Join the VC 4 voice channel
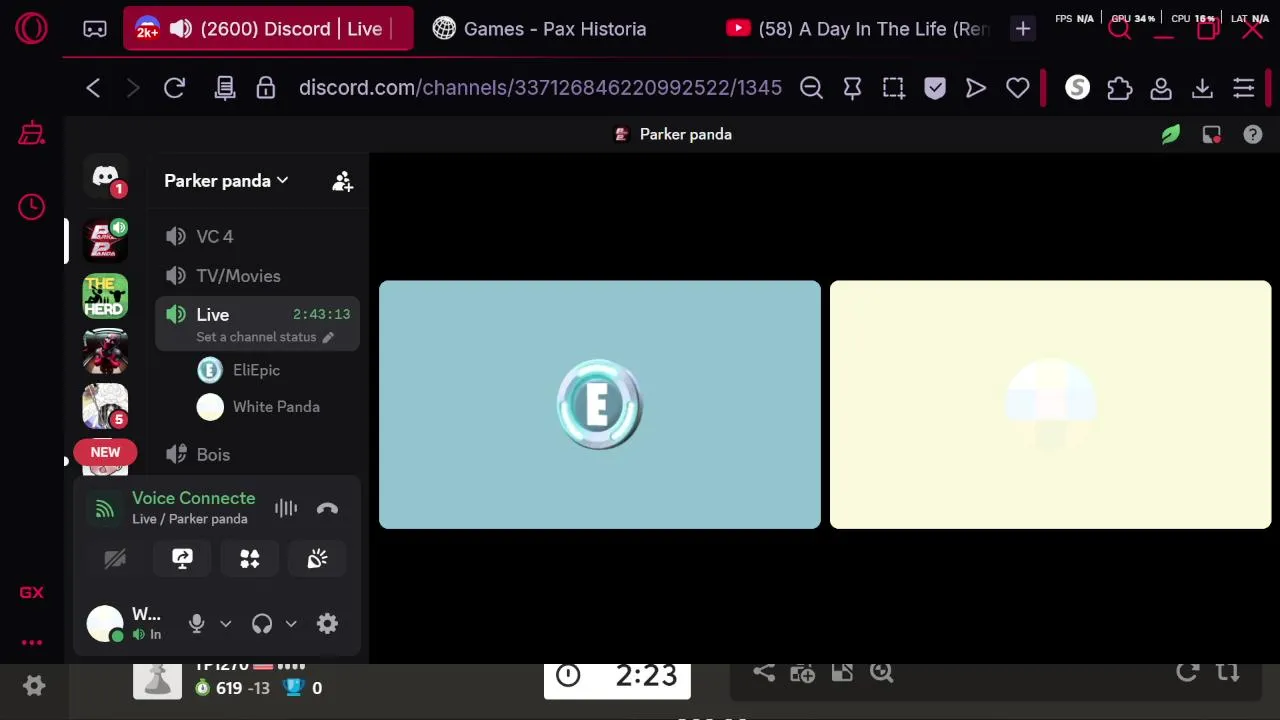Screen dimensions: 1280x720 pyautogui.click(x=257, y=236)
